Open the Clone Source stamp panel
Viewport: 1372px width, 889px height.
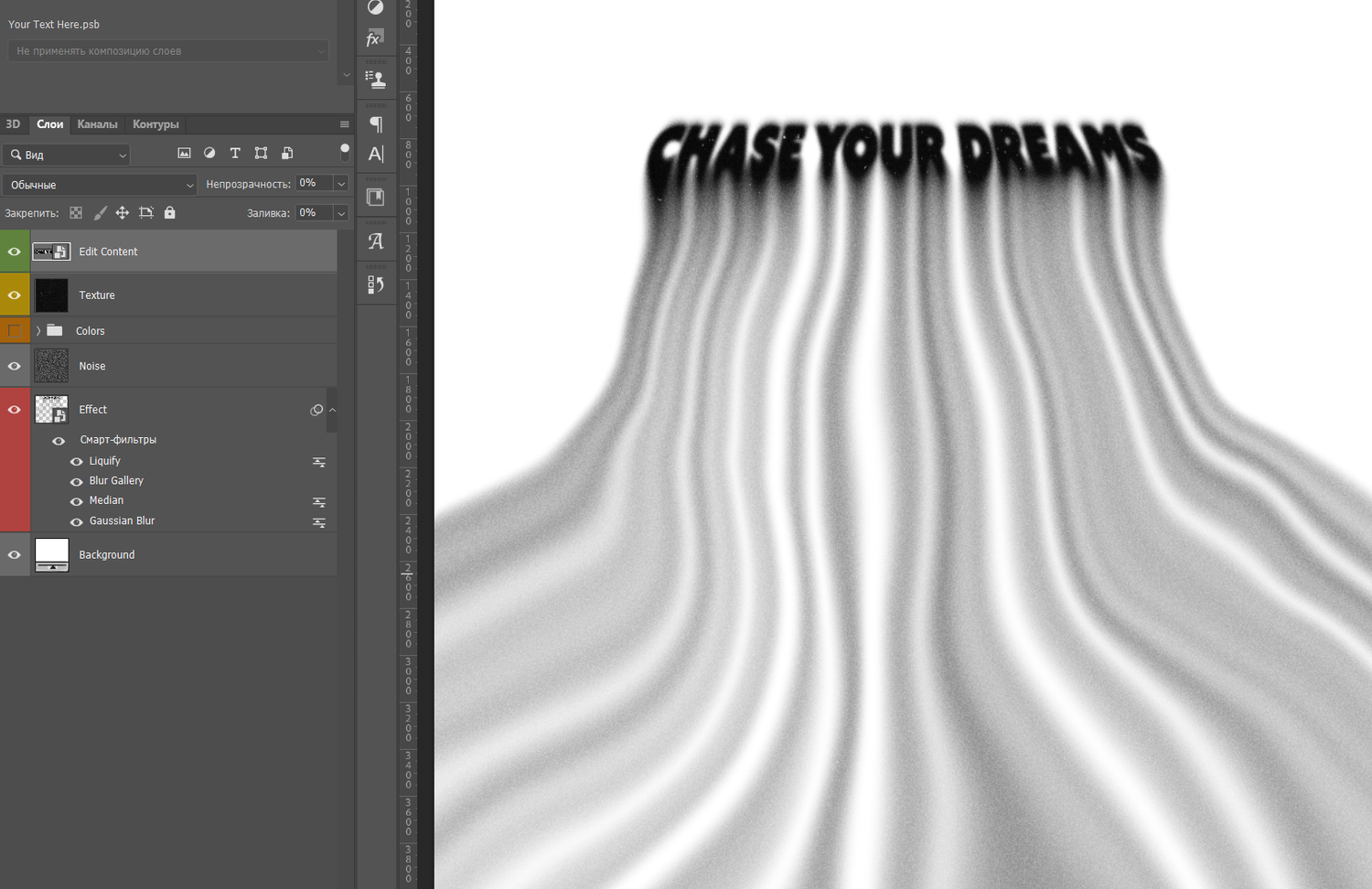point(375,80)
